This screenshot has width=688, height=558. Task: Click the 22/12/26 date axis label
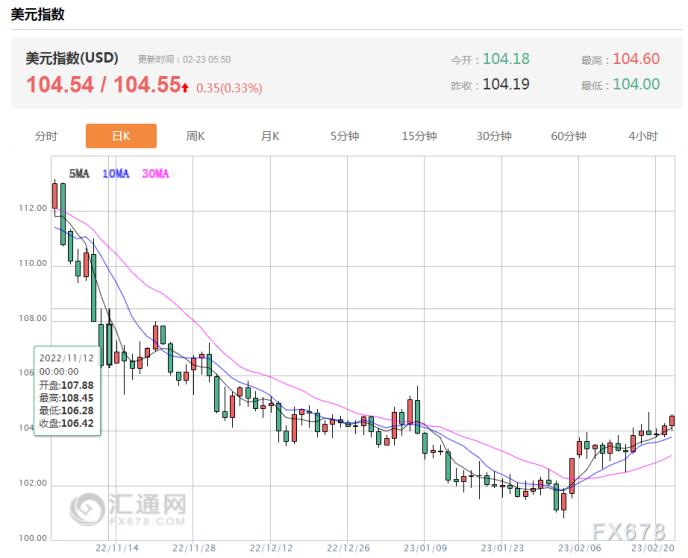pos(348,548)
